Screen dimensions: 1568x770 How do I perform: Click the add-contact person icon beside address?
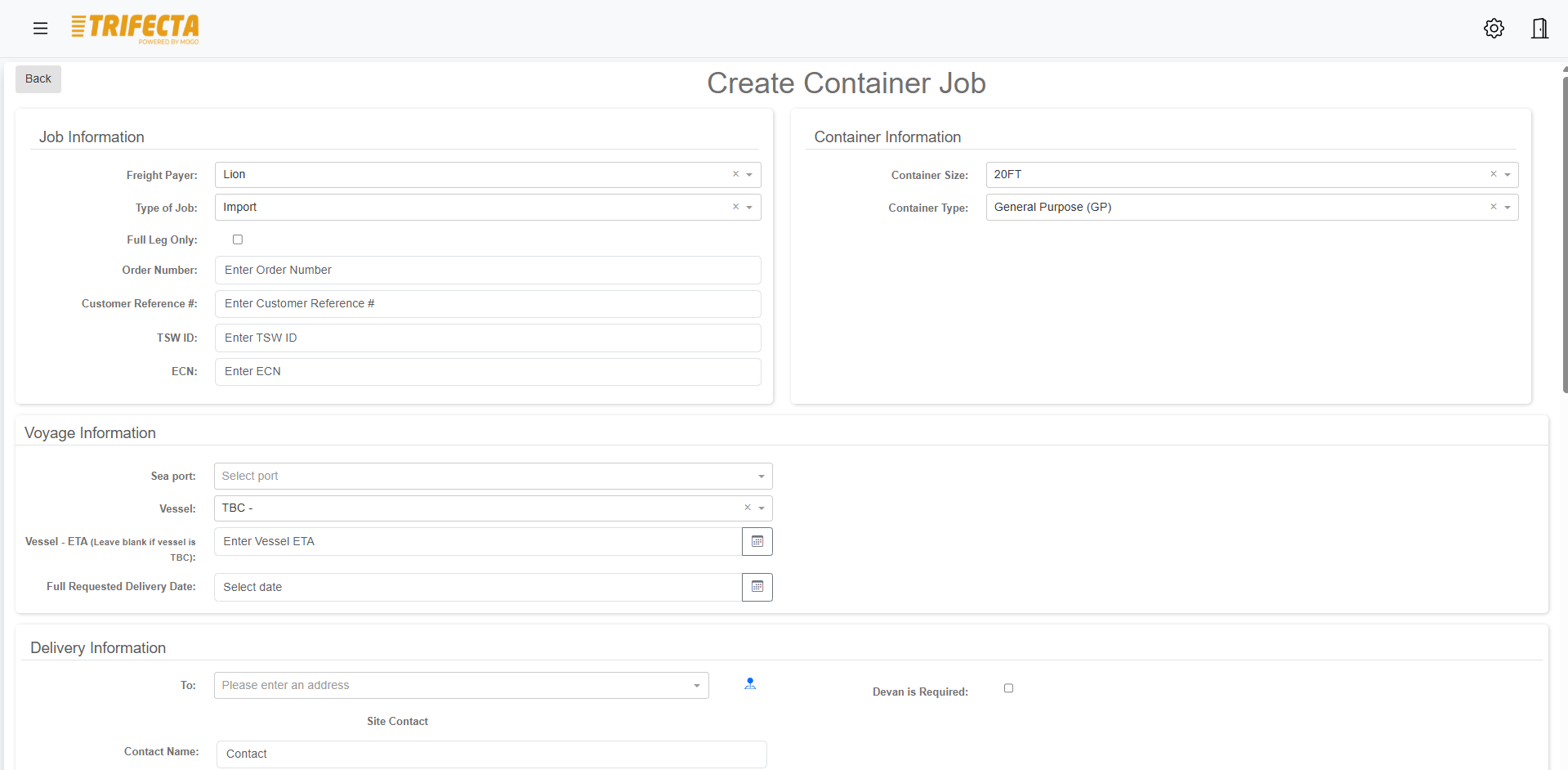pos(750,684)
